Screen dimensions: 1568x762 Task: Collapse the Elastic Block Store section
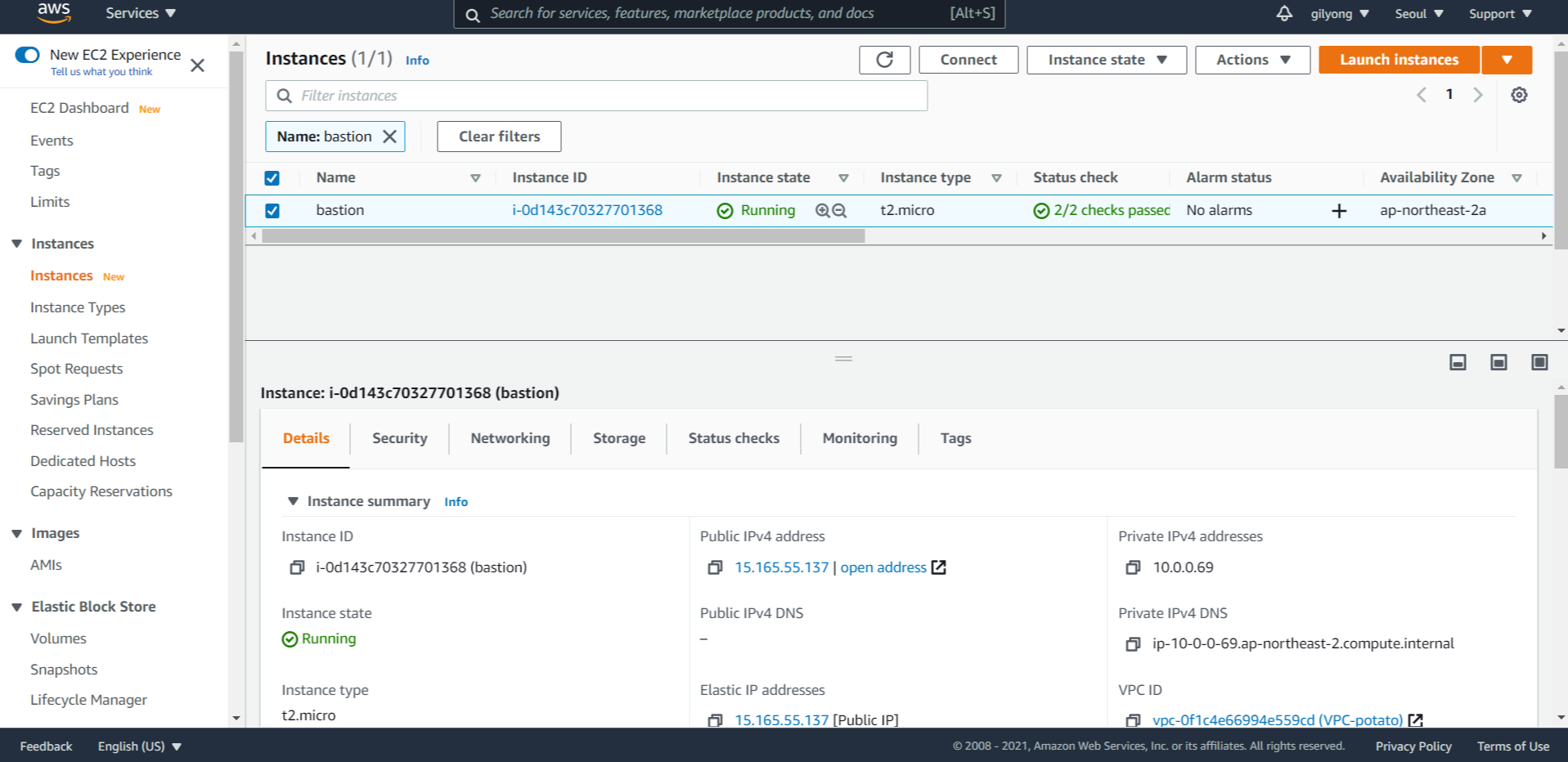pos(16,607)
